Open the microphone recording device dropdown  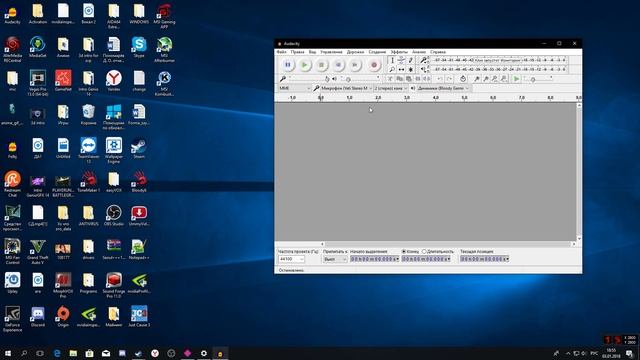click(346, 88)
